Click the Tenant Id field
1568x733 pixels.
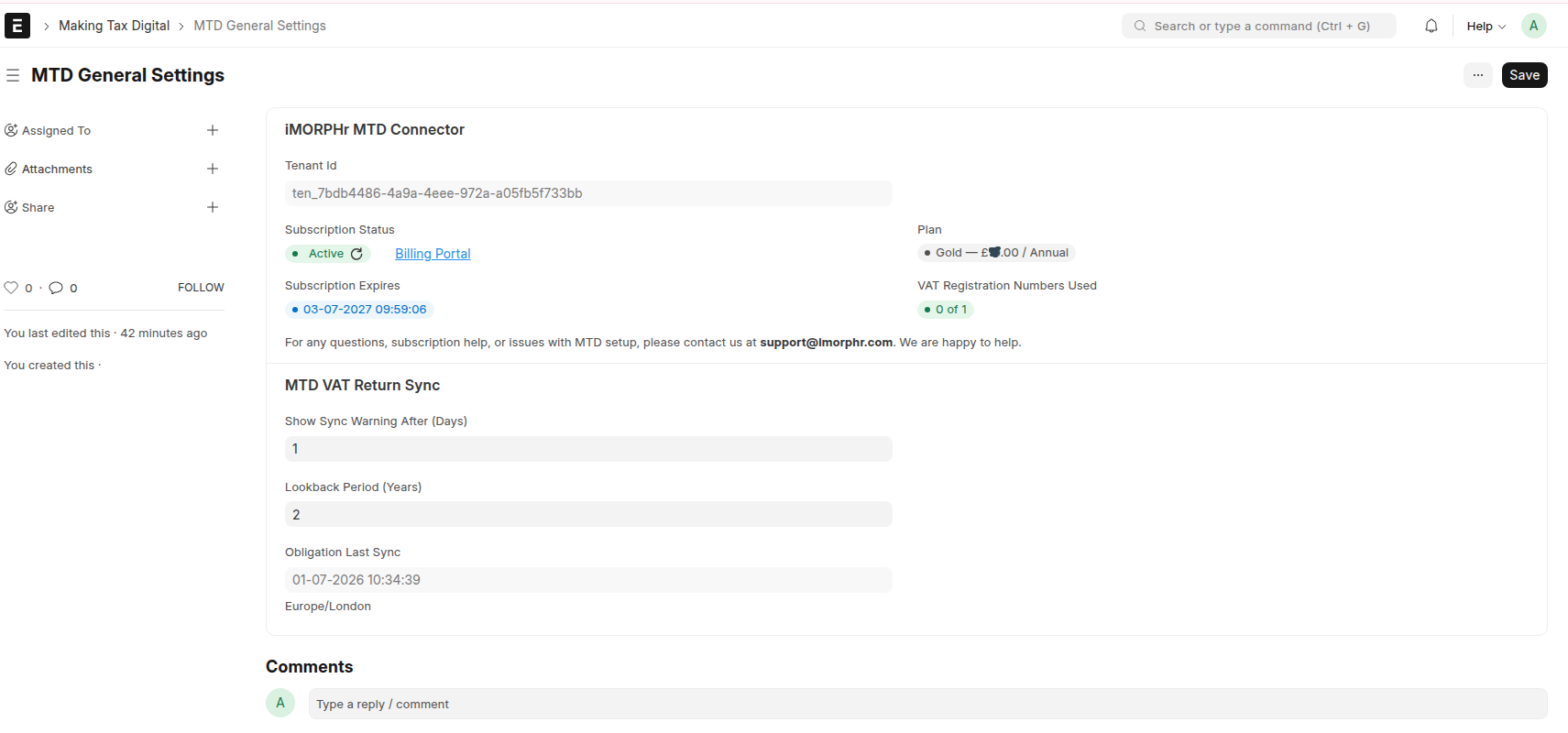588,193
